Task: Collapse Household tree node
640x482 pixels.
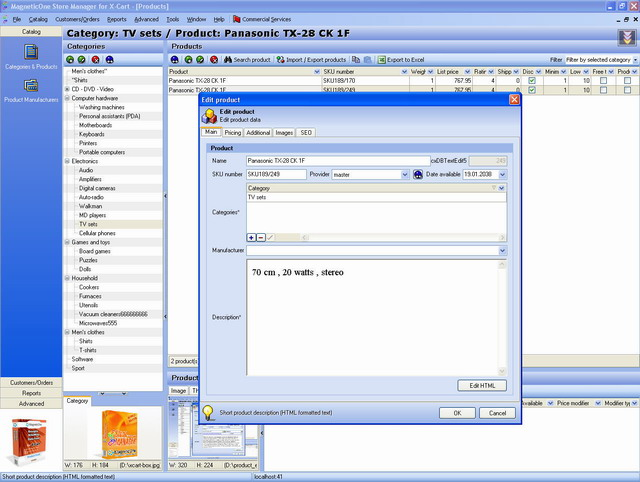Action: click(67, 278)
